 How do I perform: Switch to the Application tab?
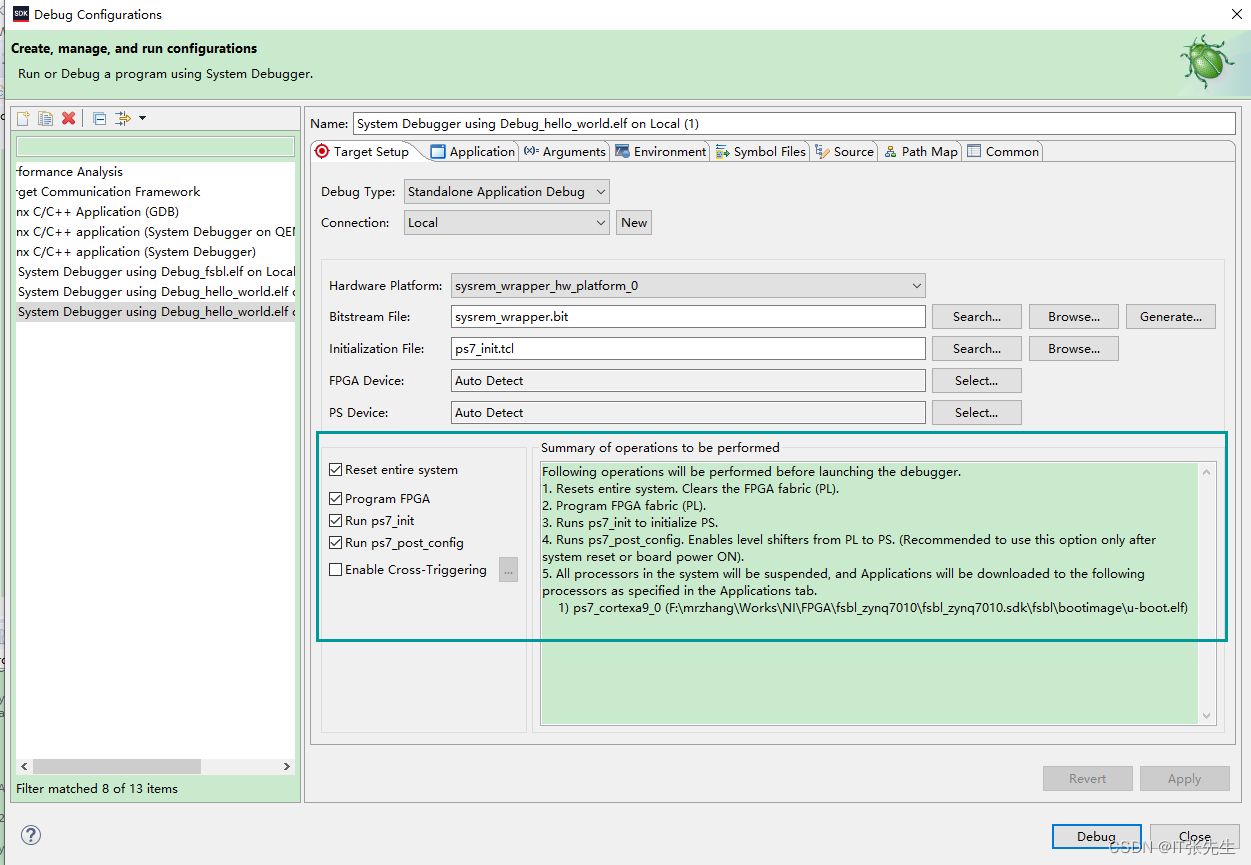click(x=472, y=152)
